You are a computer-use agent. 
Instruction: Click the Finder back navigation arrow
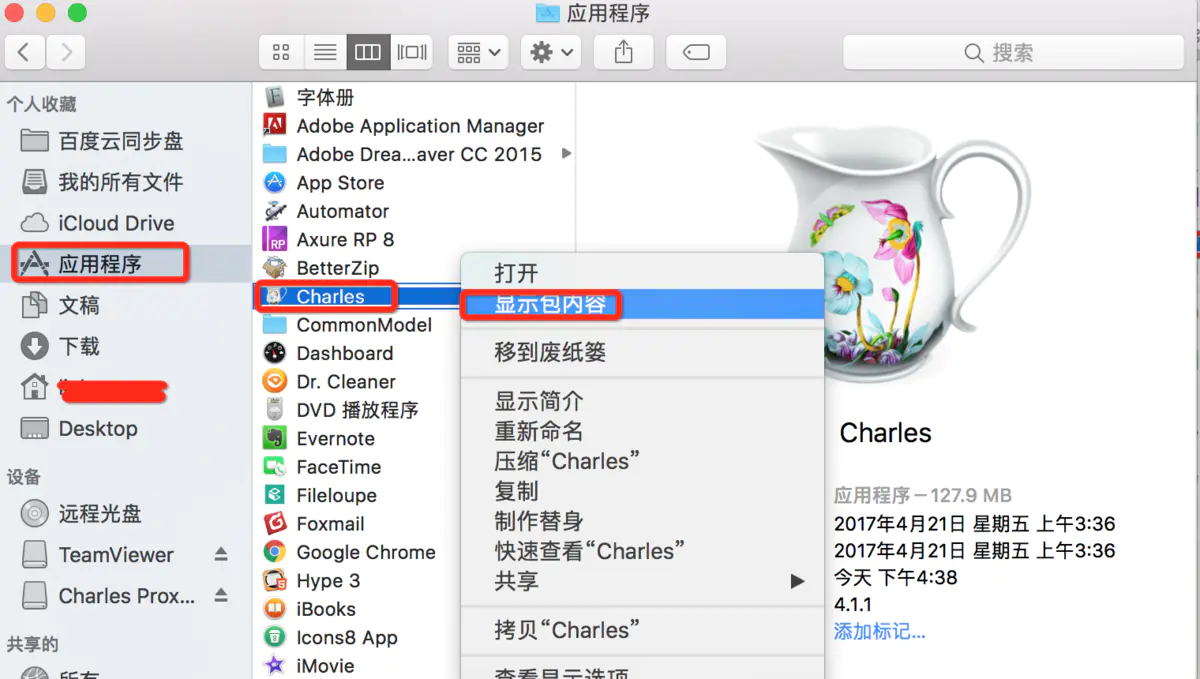pyautogui.click(x=24, y=52)
